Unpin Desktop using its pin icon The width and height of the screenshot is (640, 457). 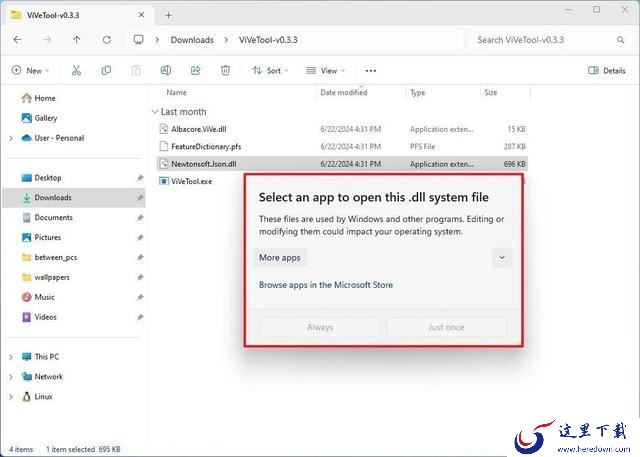140,178
